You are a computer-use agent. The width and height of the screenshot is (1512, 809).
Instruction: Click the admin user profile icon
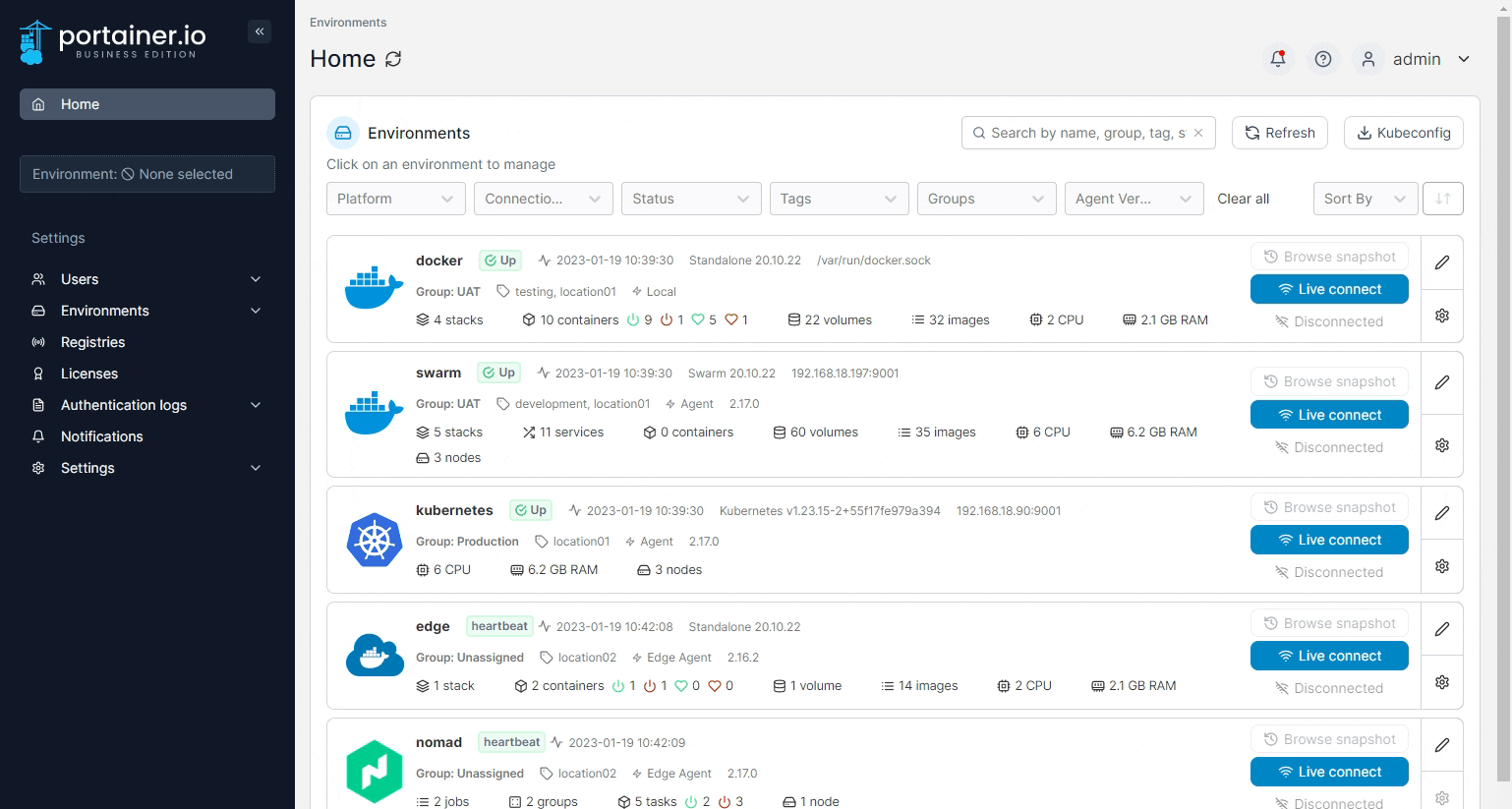(x=1367, y=59)
